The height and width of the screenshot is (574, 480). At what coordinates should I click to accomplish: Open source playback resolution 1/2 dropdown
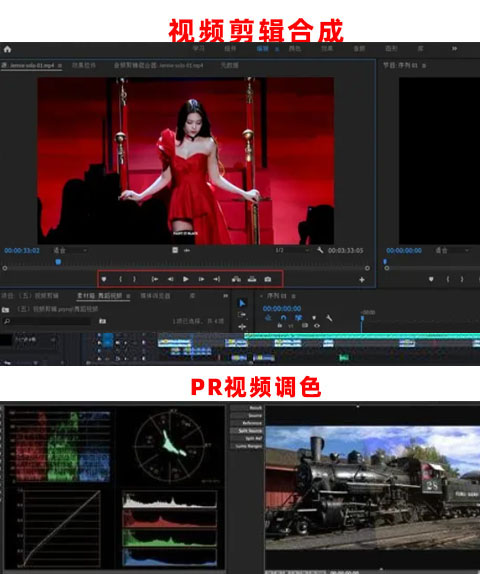(292, 250)
